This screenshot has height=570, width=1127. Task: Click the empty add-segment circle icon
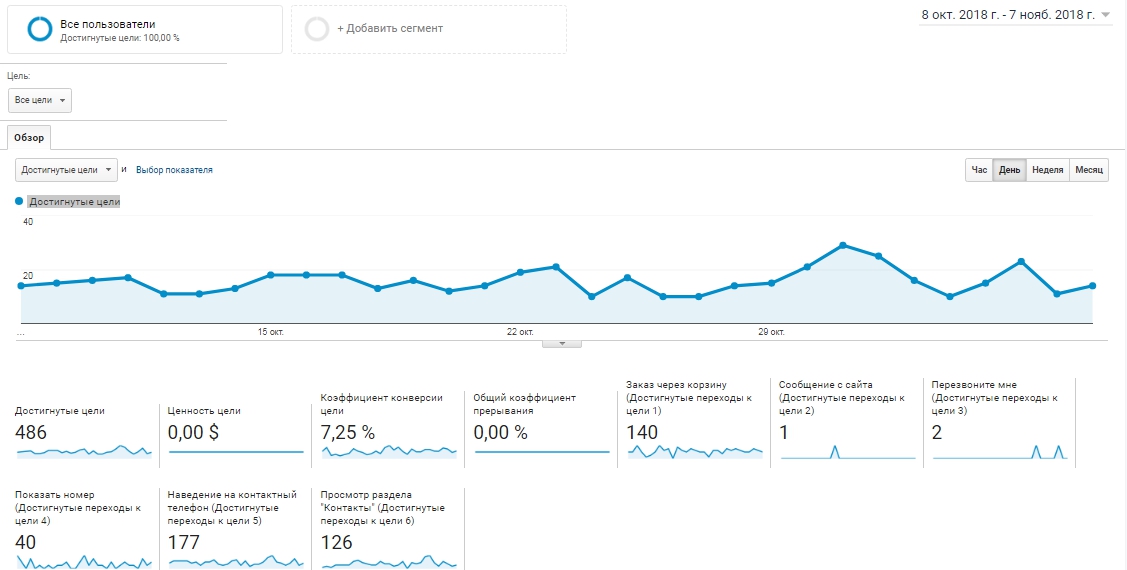tap(317, 29)
